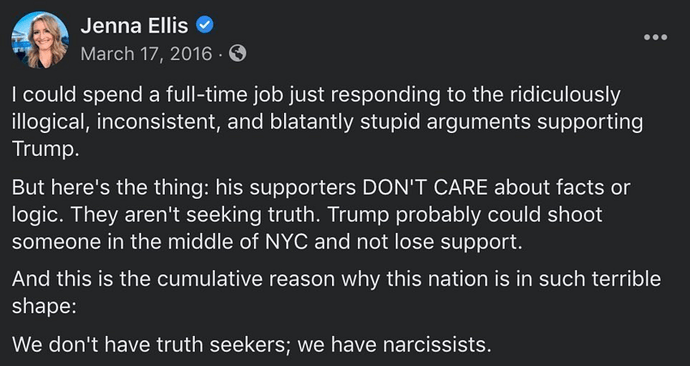This screenshot has width=690, height=366.
Task: Click the word 'NYC' in the post
Action: [x=284, y=243]
